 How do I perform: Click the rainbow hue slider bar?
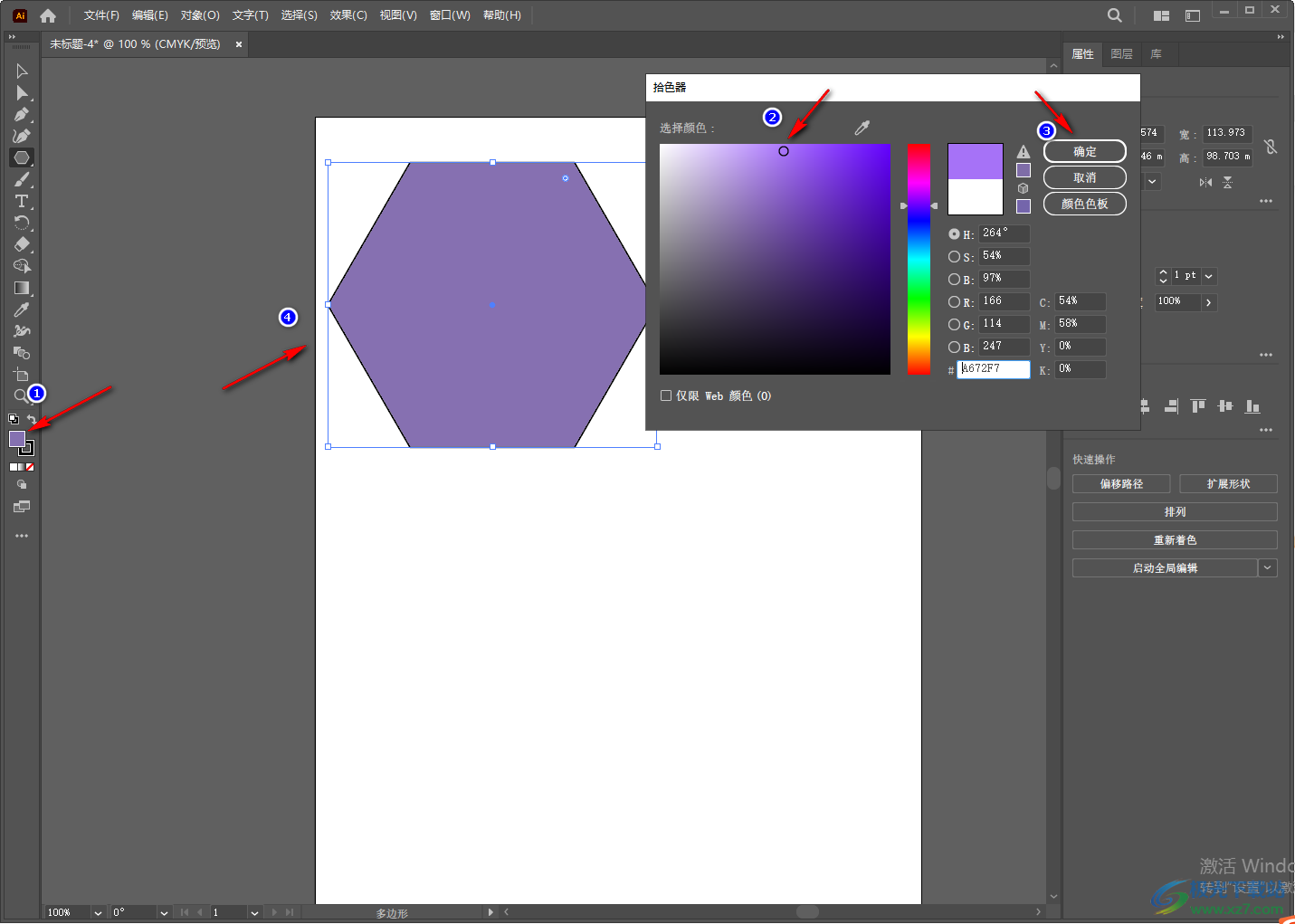pos(919,259)
